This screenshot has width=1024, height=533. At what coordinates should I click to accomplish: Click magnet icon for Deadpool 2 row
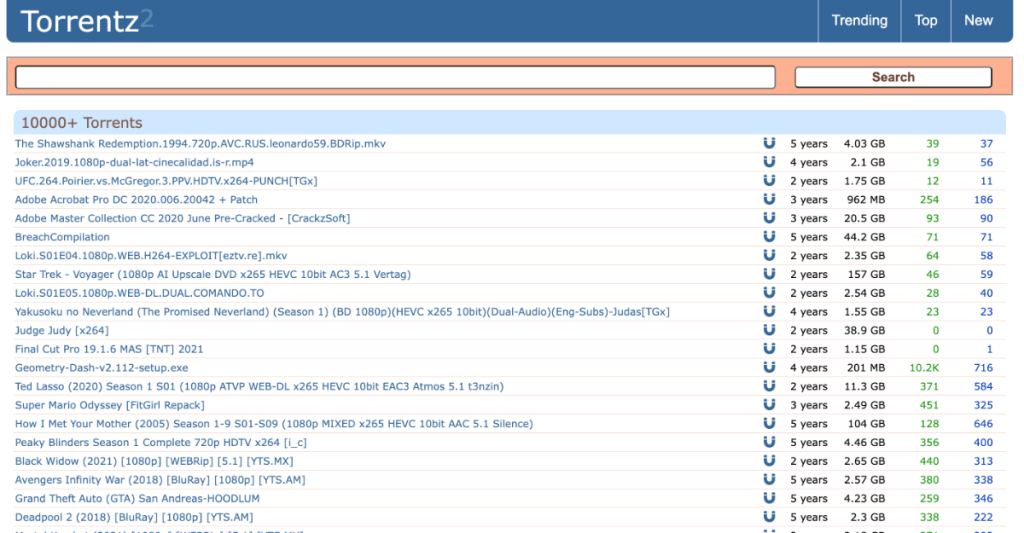click(x=769, y=517)
